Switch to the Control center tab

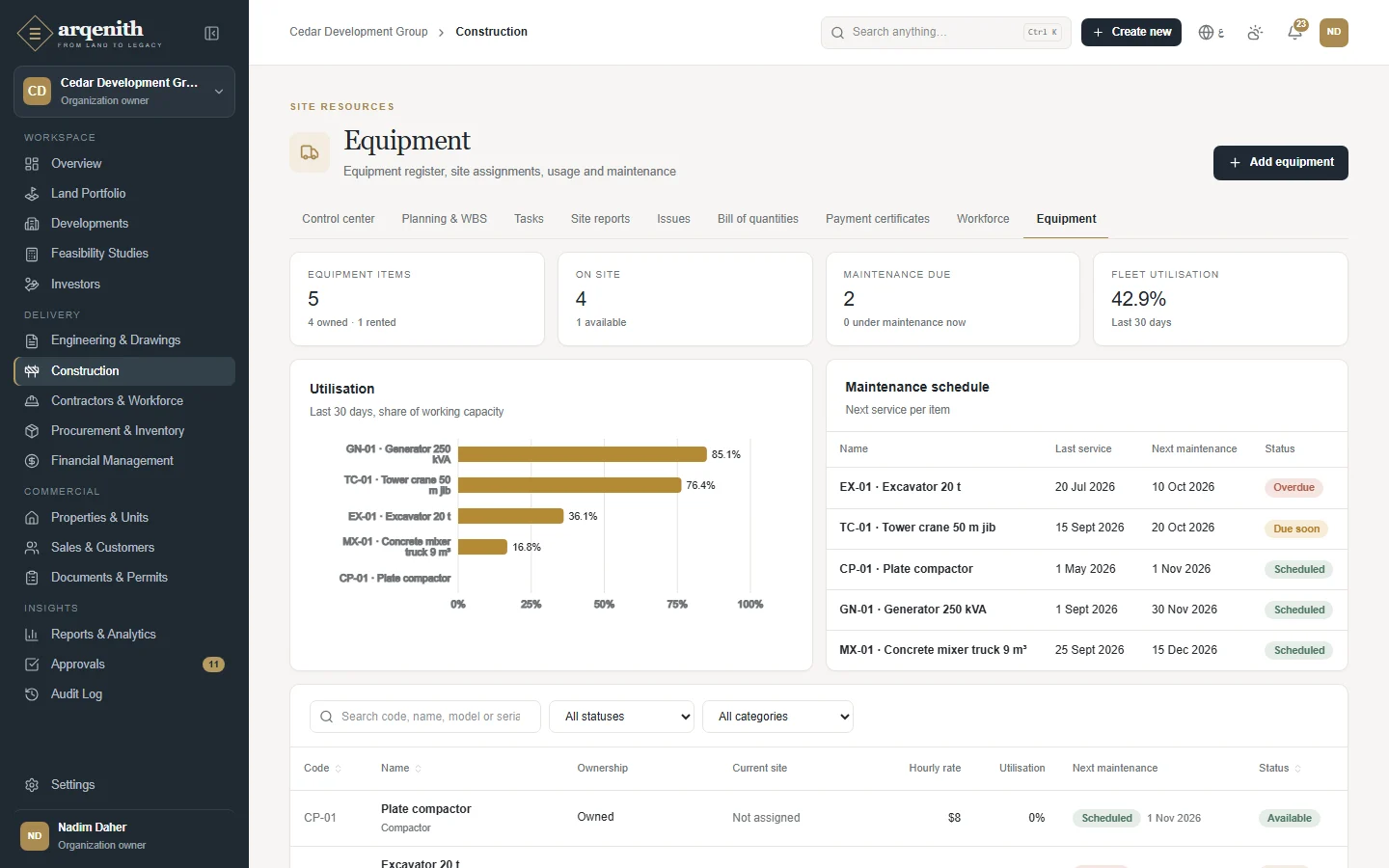click(338, 219)
